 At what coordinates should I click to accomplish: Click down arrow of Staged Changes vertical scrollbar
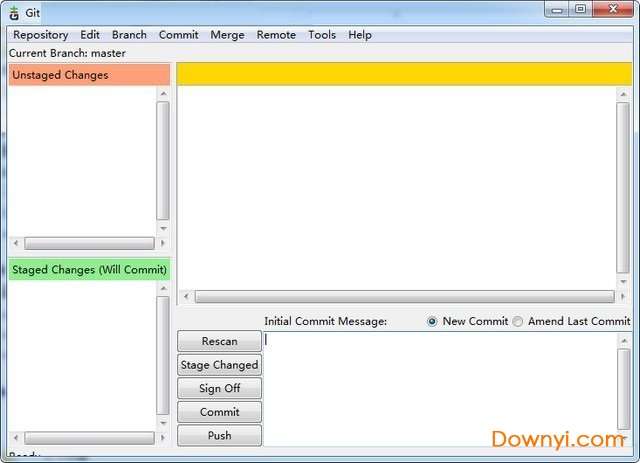tap(163, 423)
